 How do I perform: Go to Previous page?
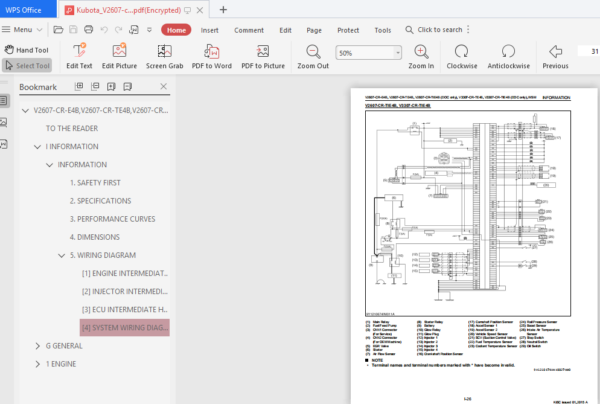point(555,56)
